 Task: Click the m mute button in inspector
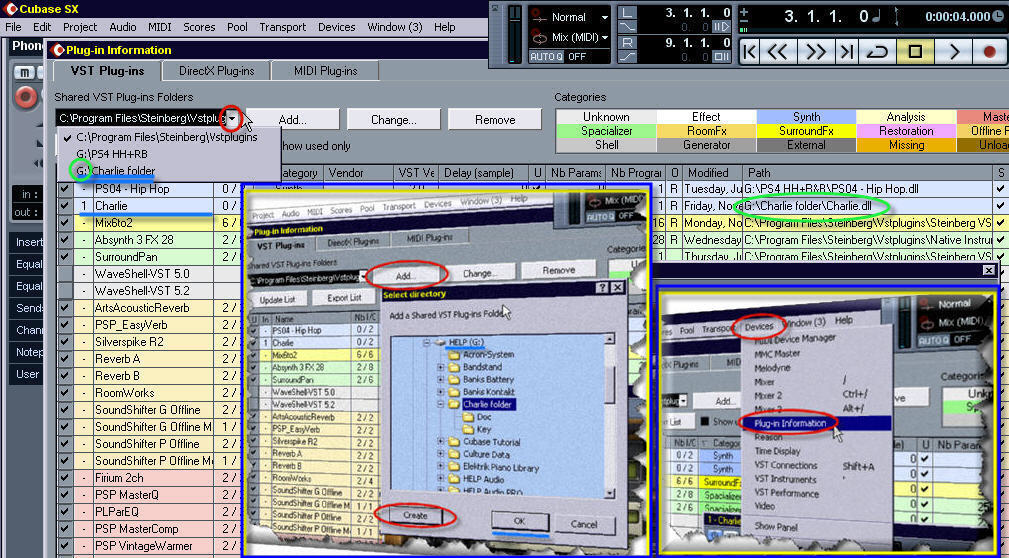tap(26, 71)
